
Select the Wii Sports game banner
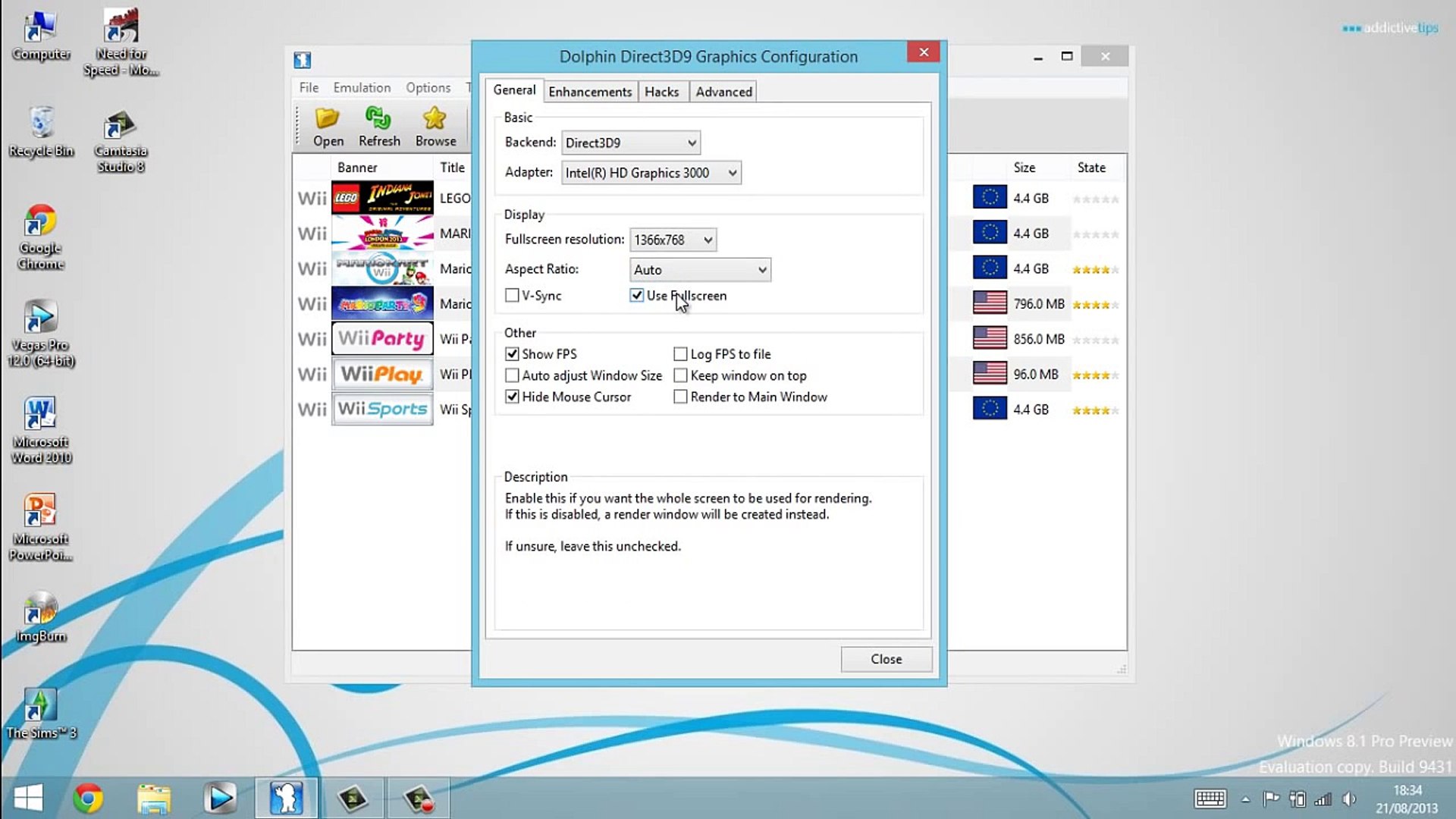tap(382, 409)
